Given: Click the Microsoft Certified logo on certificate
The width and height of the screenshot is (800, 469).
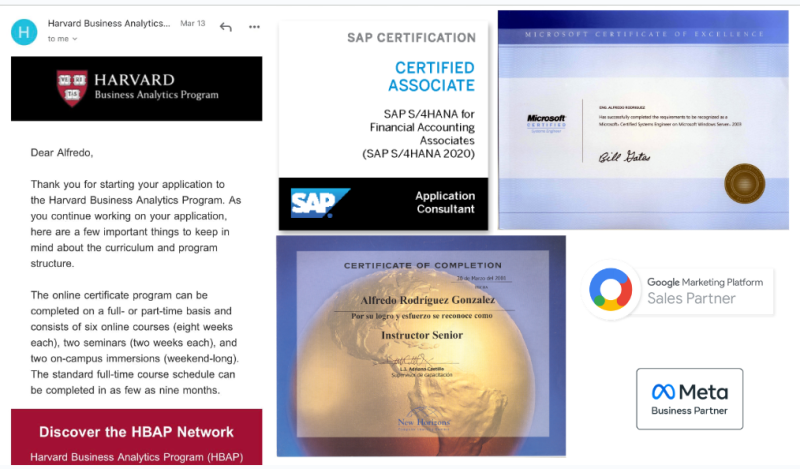Looking at the screenshot, I should 546,123.
